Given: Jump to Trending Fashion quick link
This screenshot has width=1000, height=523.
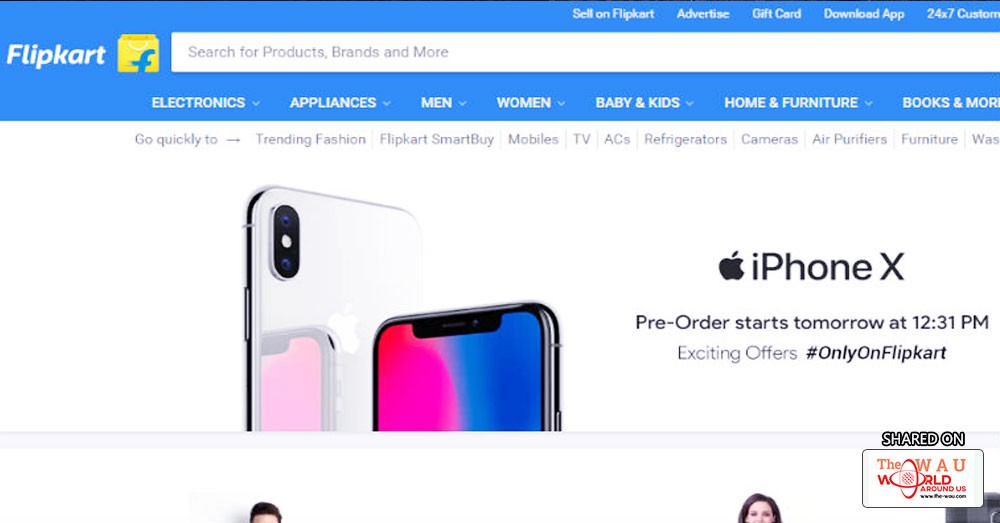Looking at the screenshot, I should pos(311,139).
